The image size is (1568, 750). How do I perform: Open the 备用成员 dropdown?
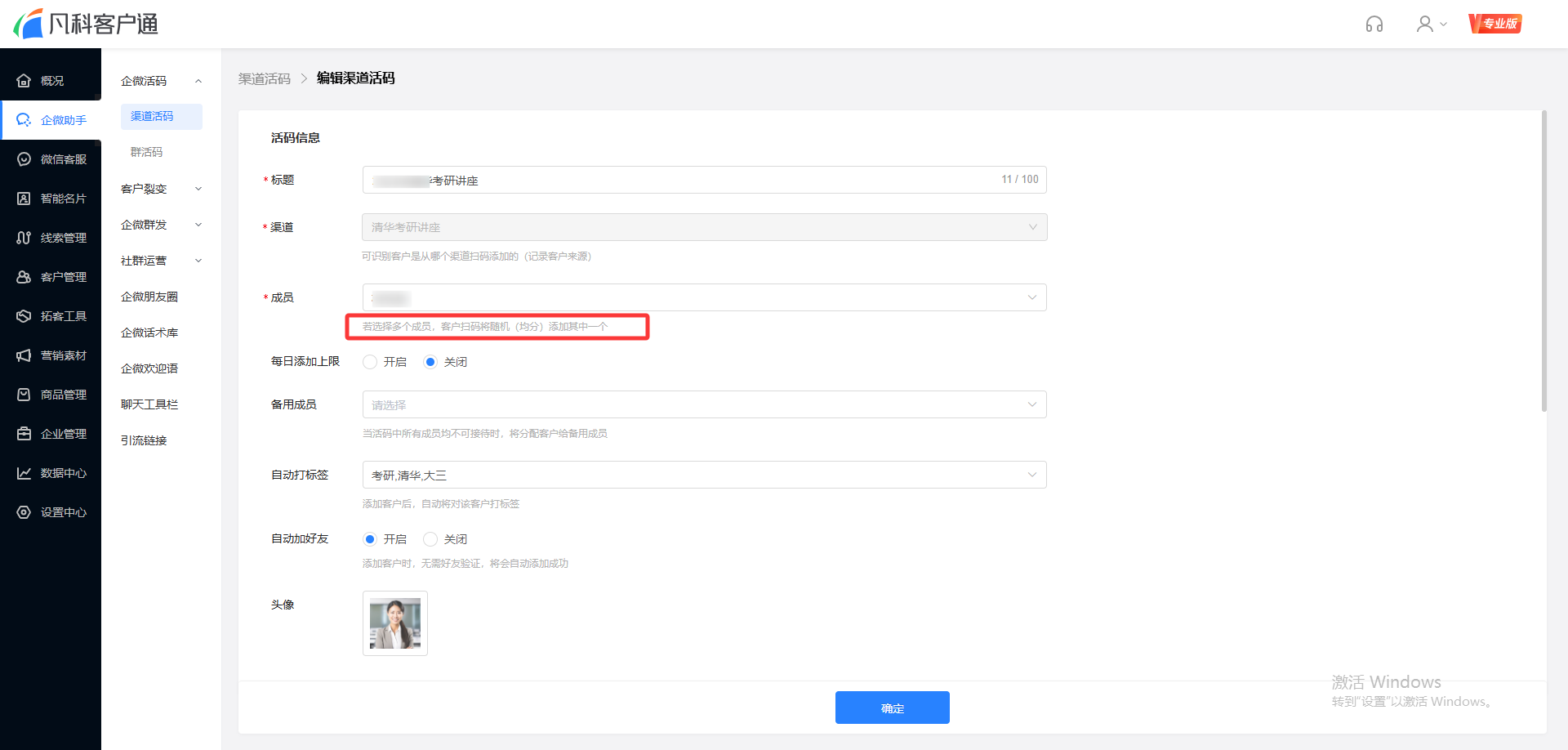(704, 404)
